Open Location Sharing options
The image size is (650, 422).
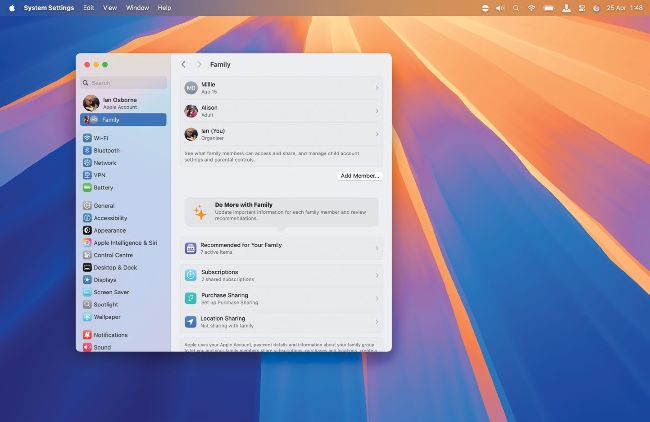tap(280, 321)
